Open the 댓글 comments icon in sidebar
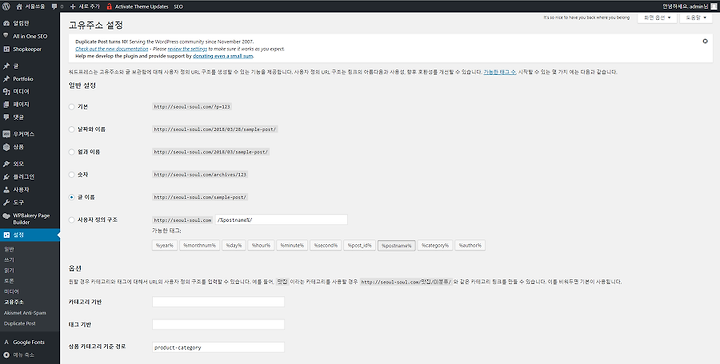The height and width of the screenshot is (364, 720). pyautogui.click(x=6, y=118)
